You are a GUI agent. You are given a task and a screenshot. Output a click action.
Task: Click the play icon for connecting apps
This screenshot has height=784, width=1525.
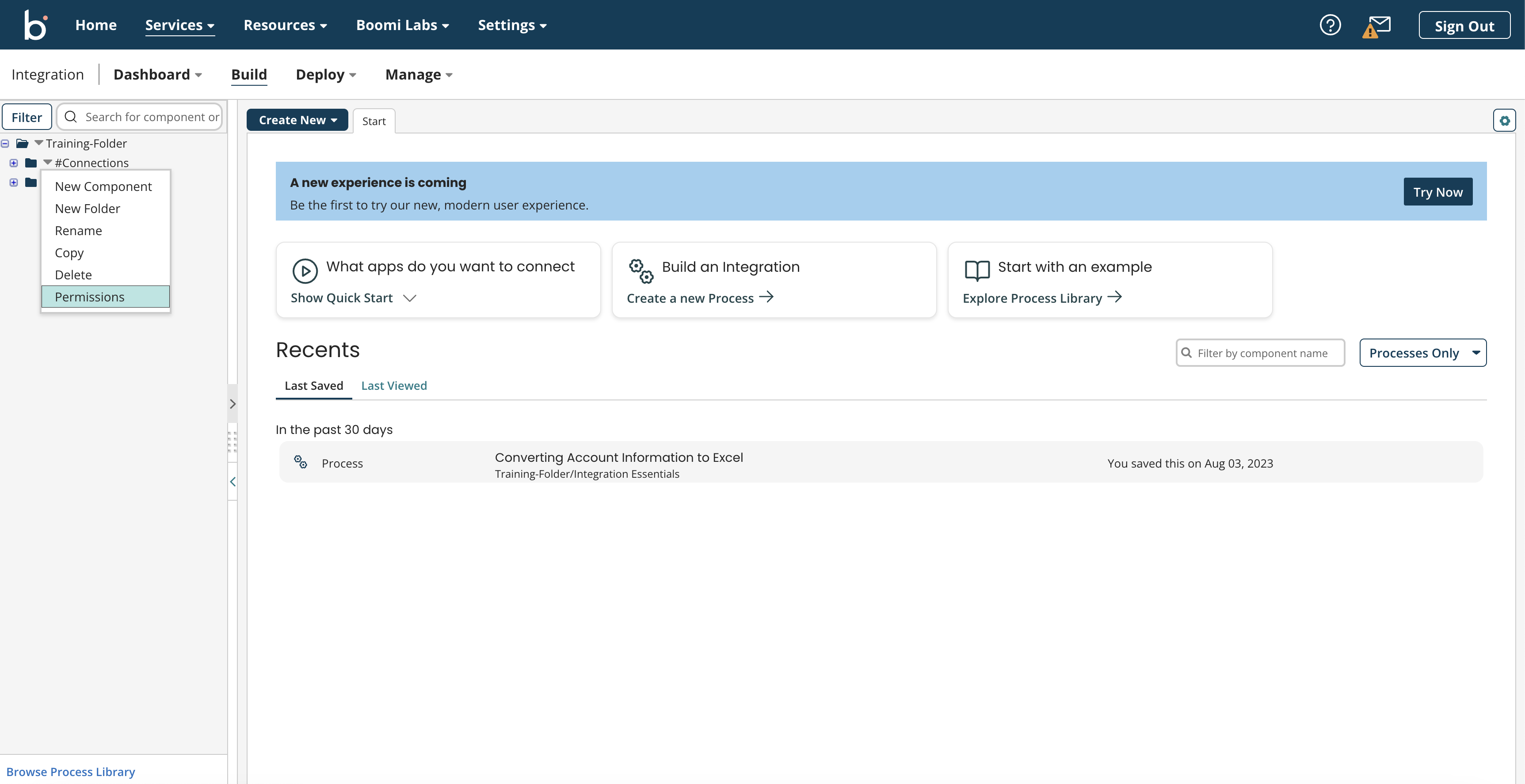pos(305,270)
